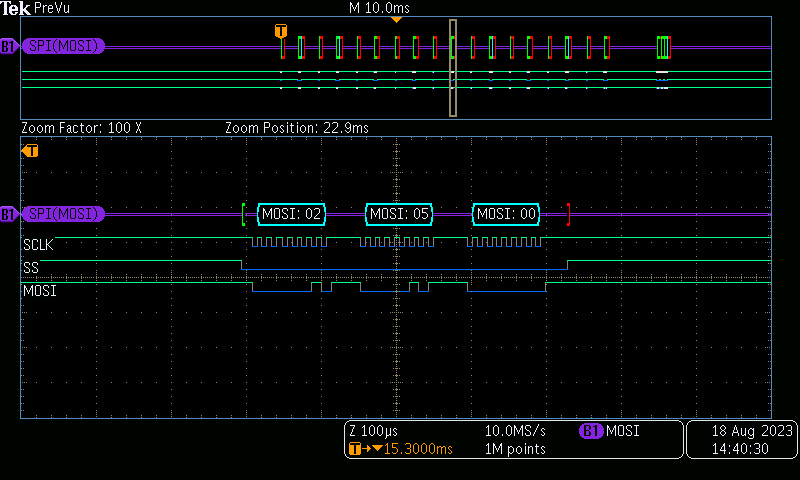The image size is (800, 480).
Task: Click the orange trigger T marker in overview
Action: tap(281, 31)
